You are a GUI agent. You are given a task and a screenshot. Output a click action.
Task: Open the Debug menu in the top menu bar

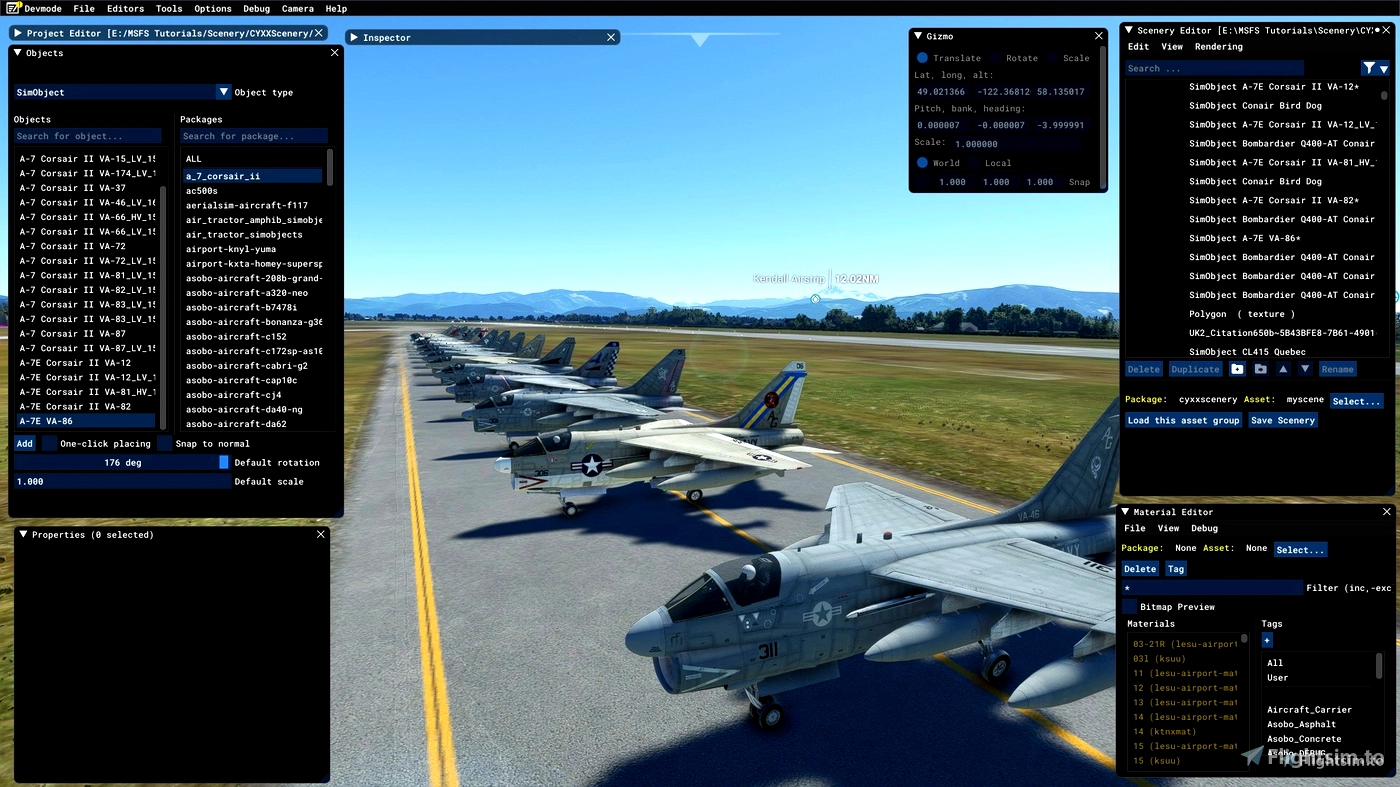click(256, 8)
